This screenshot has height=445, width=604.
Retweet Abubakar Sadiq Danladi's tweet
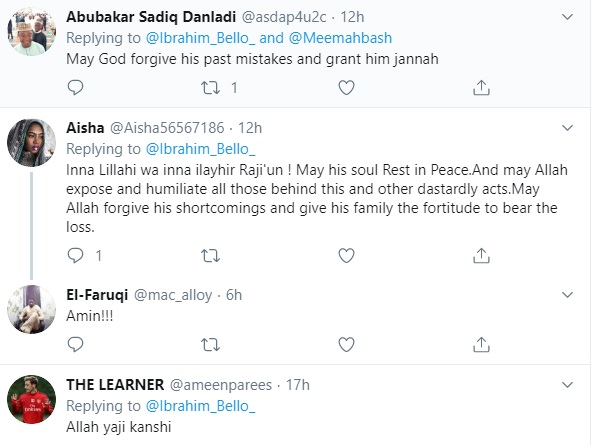pyautogui.click(x=211, y=88)
